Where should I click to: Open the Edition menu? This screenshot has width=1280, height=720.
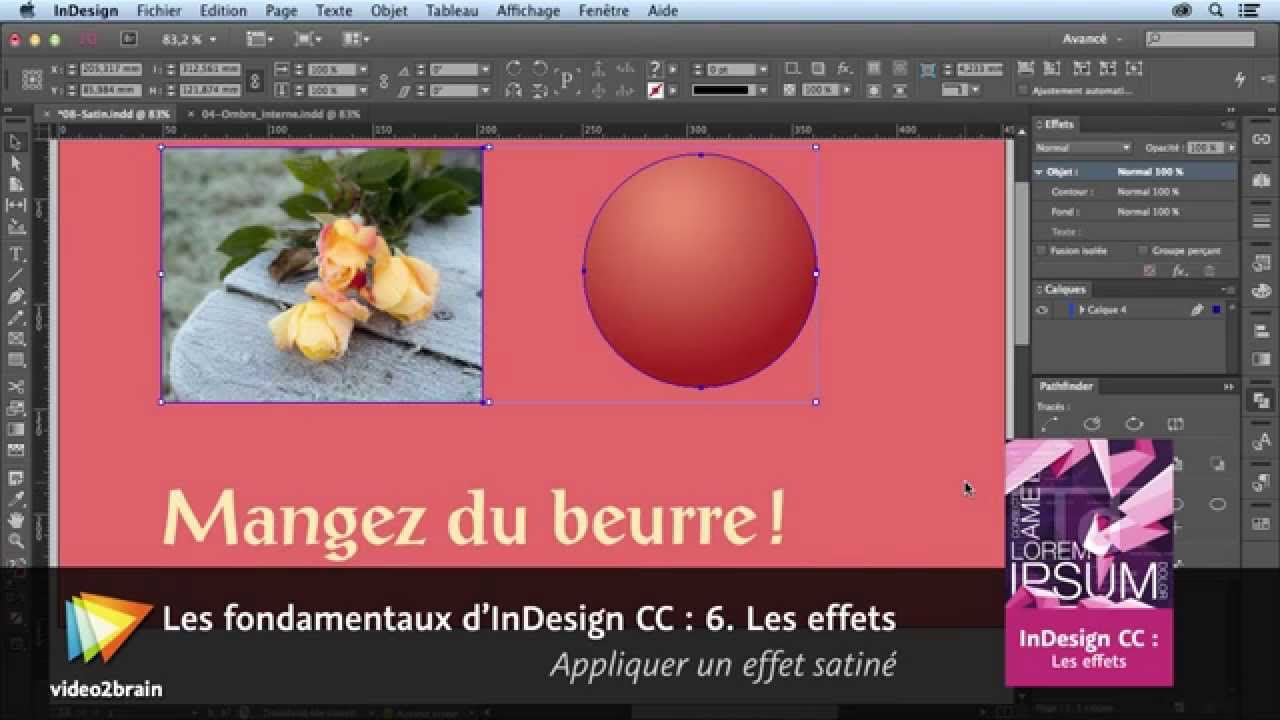click(x=223, y=11)
